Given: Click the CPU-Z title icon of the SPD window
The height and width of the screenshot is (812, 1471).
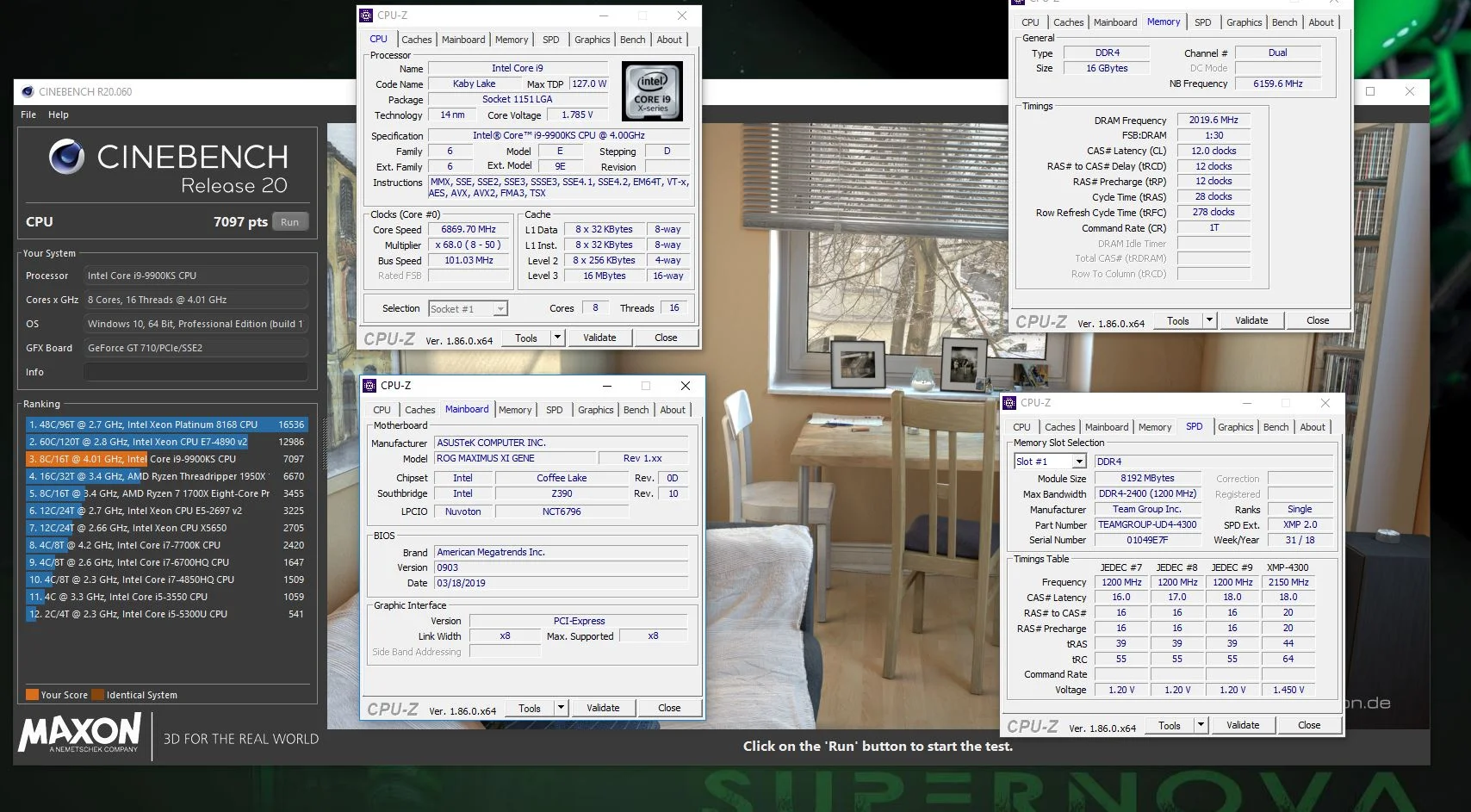Looking at the screenshot, I should tap(1011, 403).
